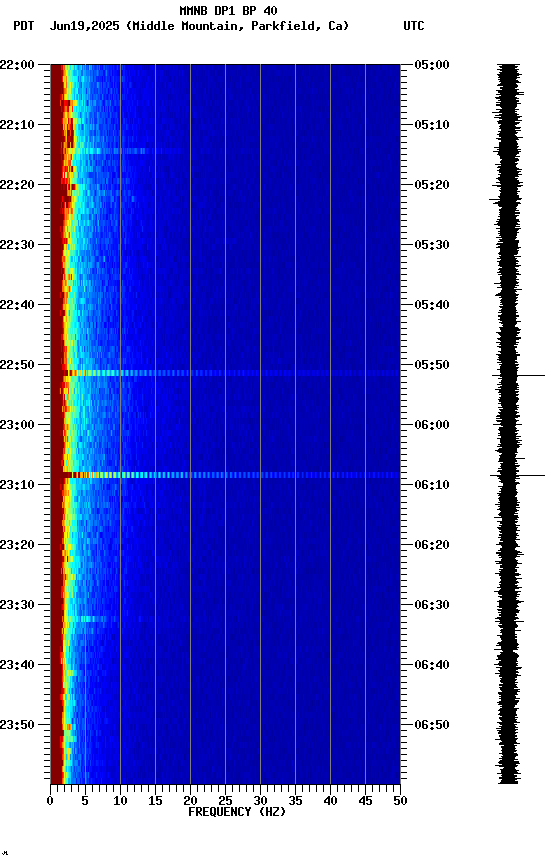This screenshot has height=864, width=552.
Task: Click the short spectral streak near 22:14 PDT
Action: 107,150
